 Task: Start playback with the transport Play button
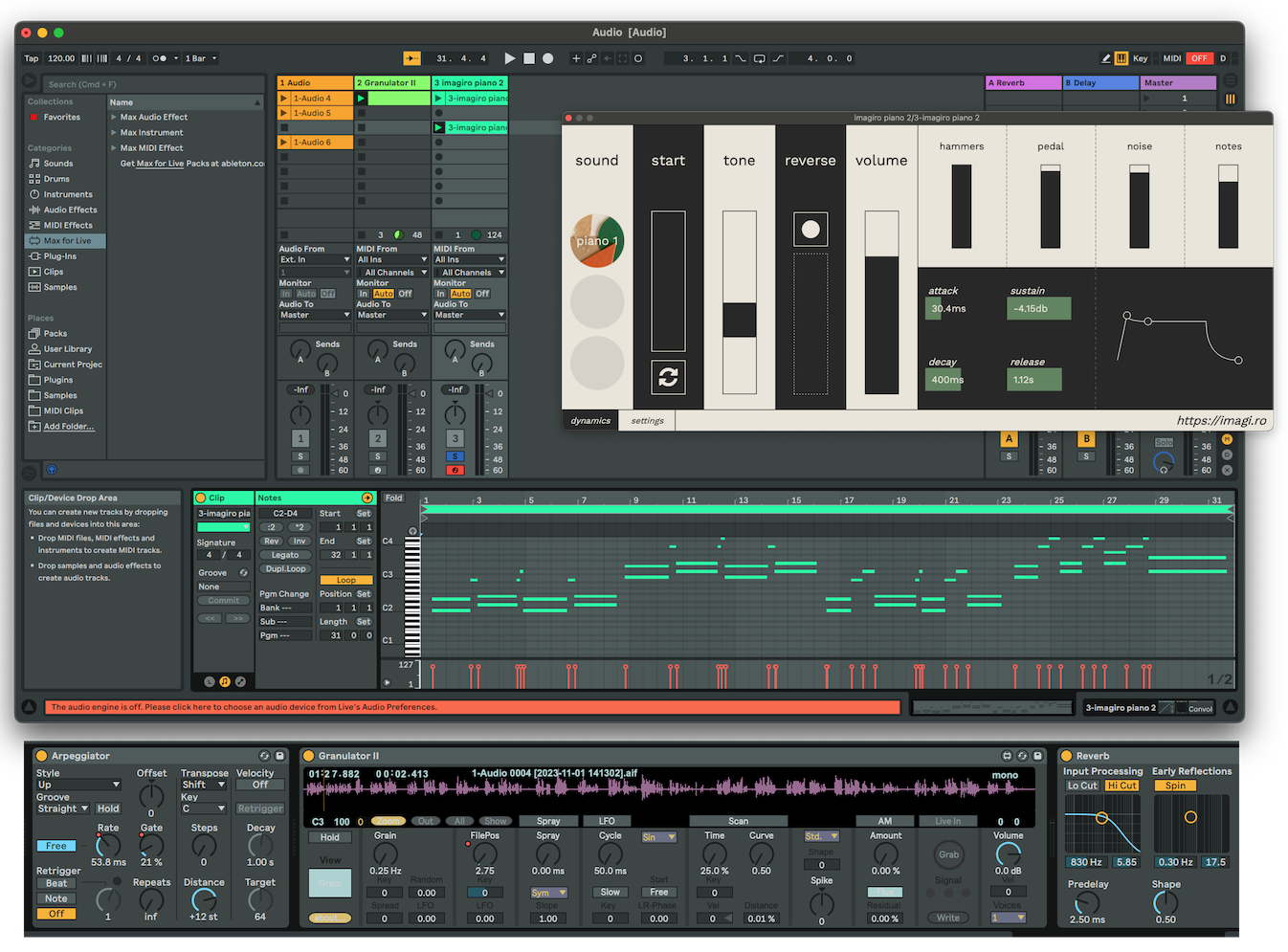click(510, 58)
